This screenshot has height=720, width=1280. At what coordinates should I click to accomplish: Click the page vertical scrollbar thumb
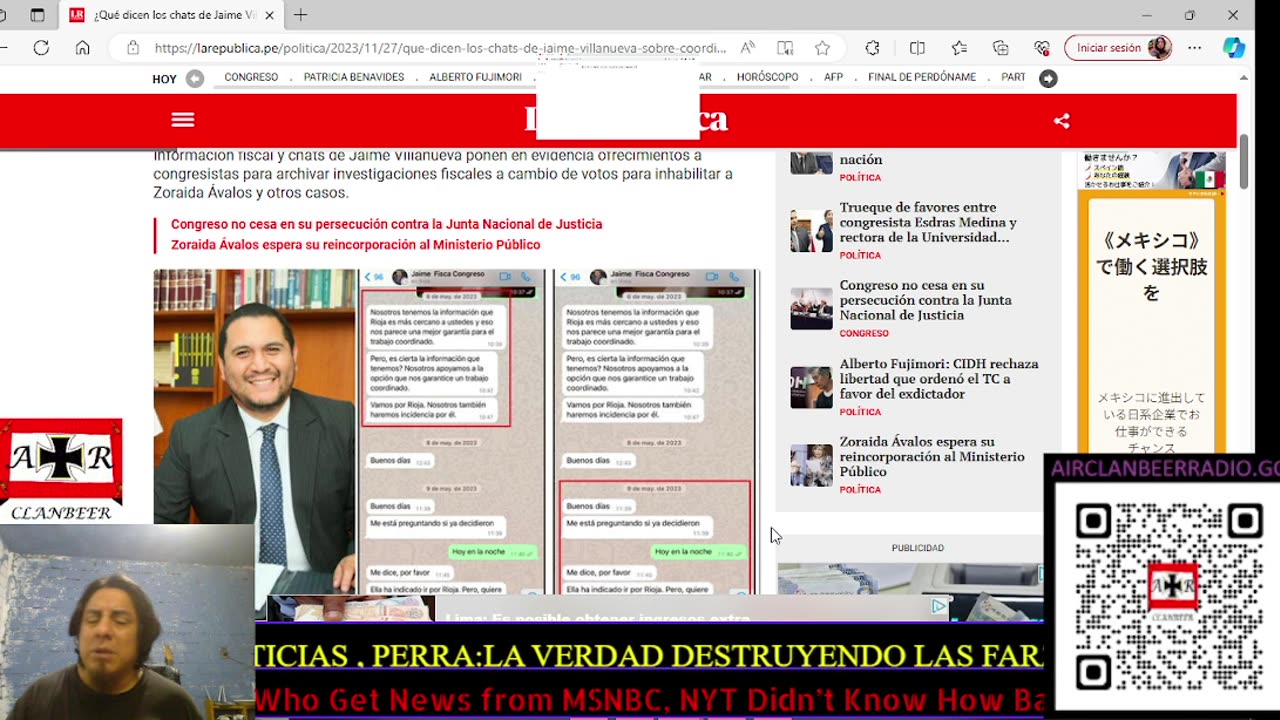(1244, 161)
